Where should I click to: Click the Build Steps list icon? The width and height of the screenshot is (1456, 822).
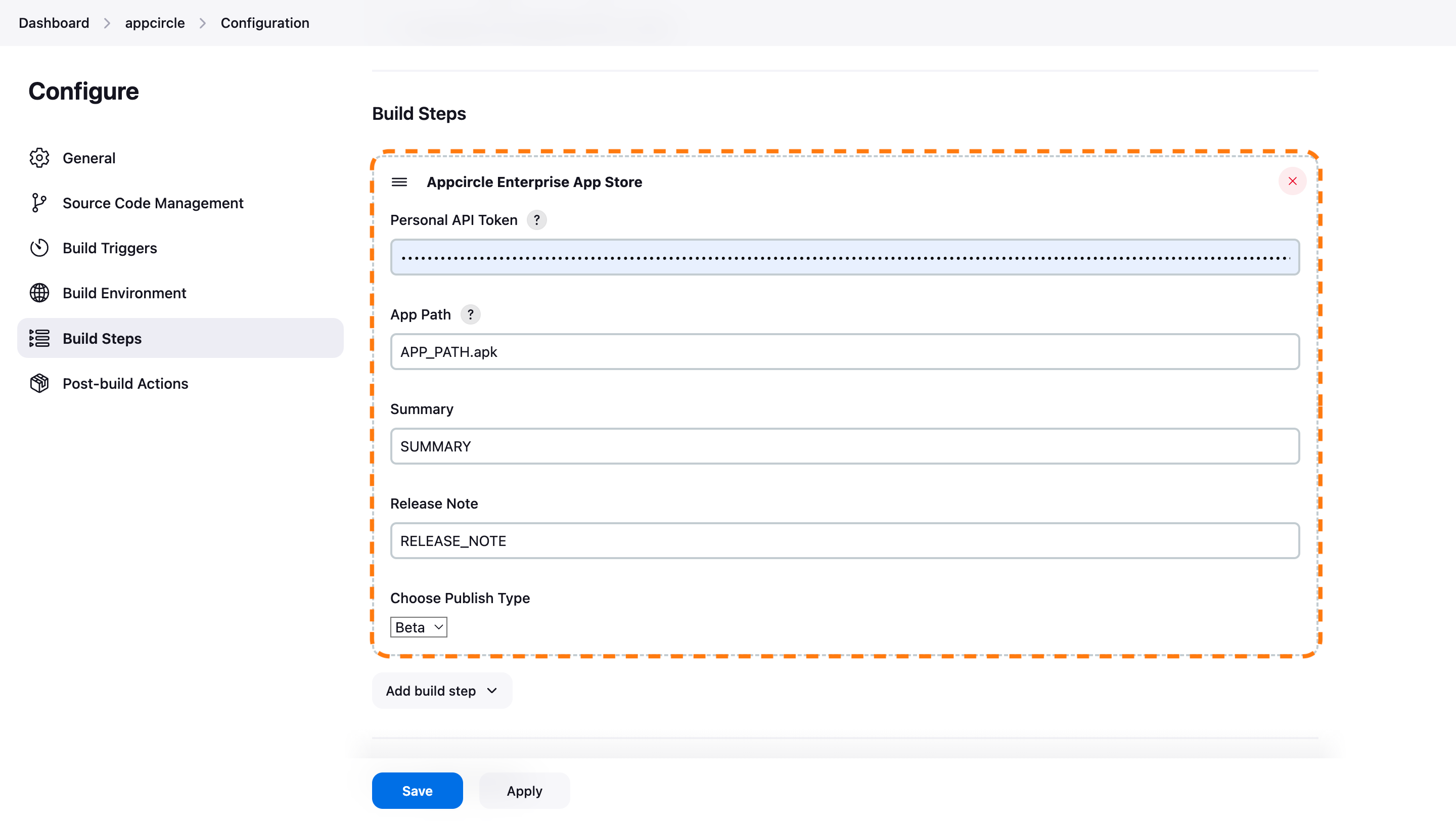click(40, 338)
